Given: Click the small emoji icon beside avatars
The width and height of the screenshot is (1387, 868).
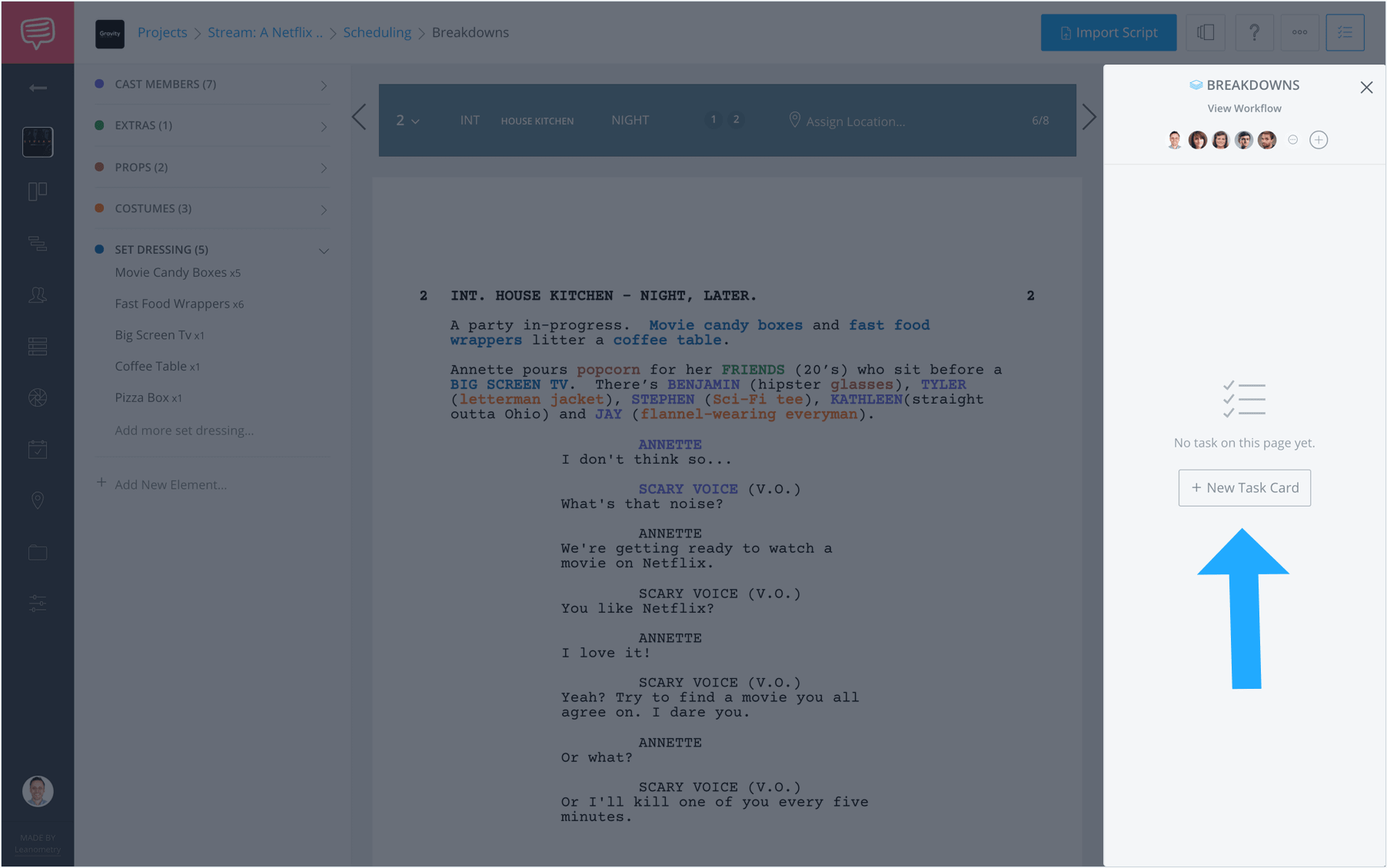Looking at the screenshot, I should [x=1293, y=140].
